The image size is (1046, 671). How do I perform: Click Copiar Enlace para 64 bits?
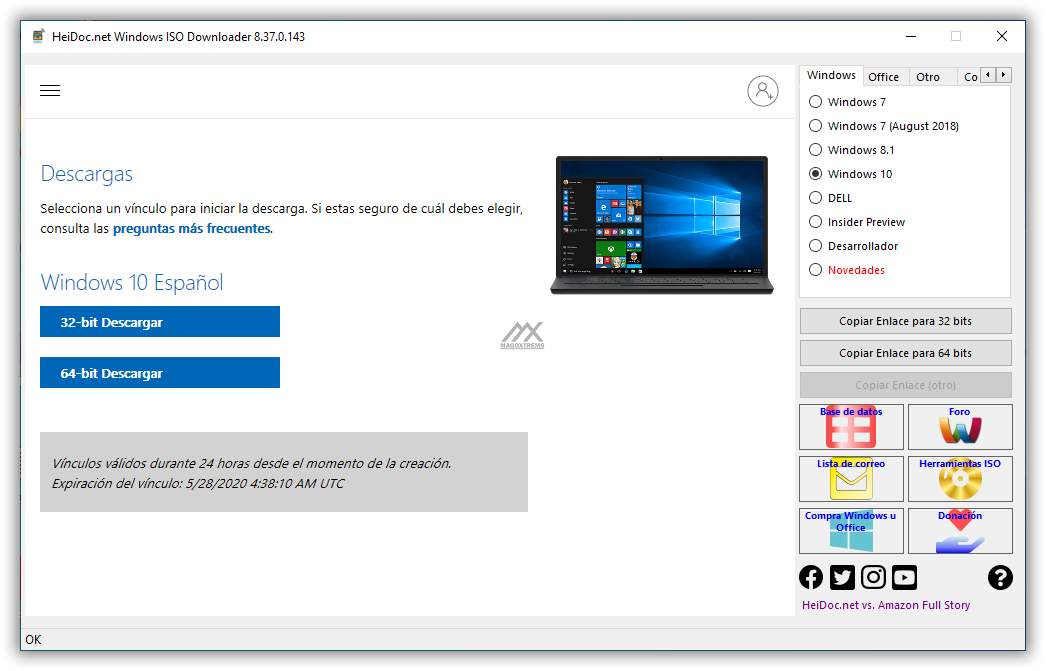tap(905, 354)
